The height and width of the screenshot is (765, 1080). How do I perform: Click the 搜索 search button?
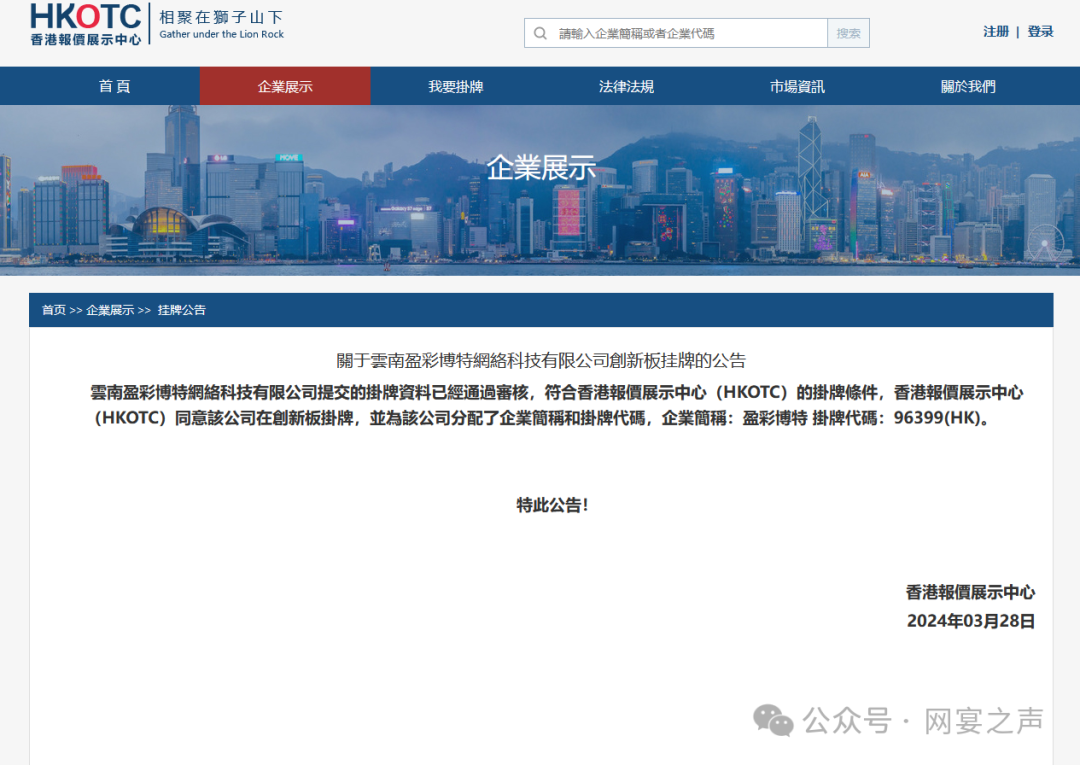pos(849,33)
